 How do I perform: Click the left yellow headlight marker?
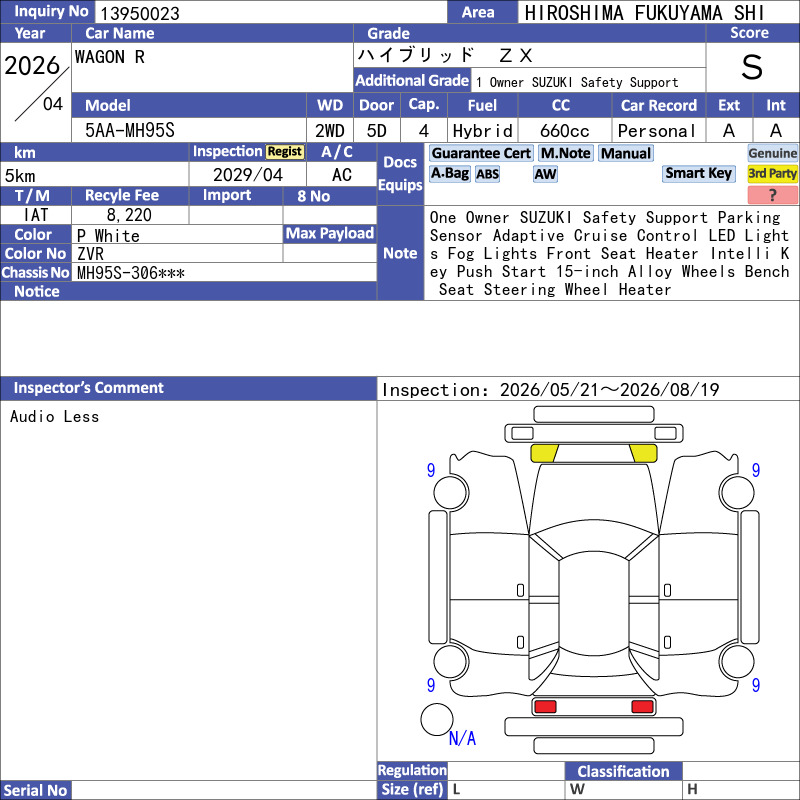pyautogui.click(x=544, y=453)
